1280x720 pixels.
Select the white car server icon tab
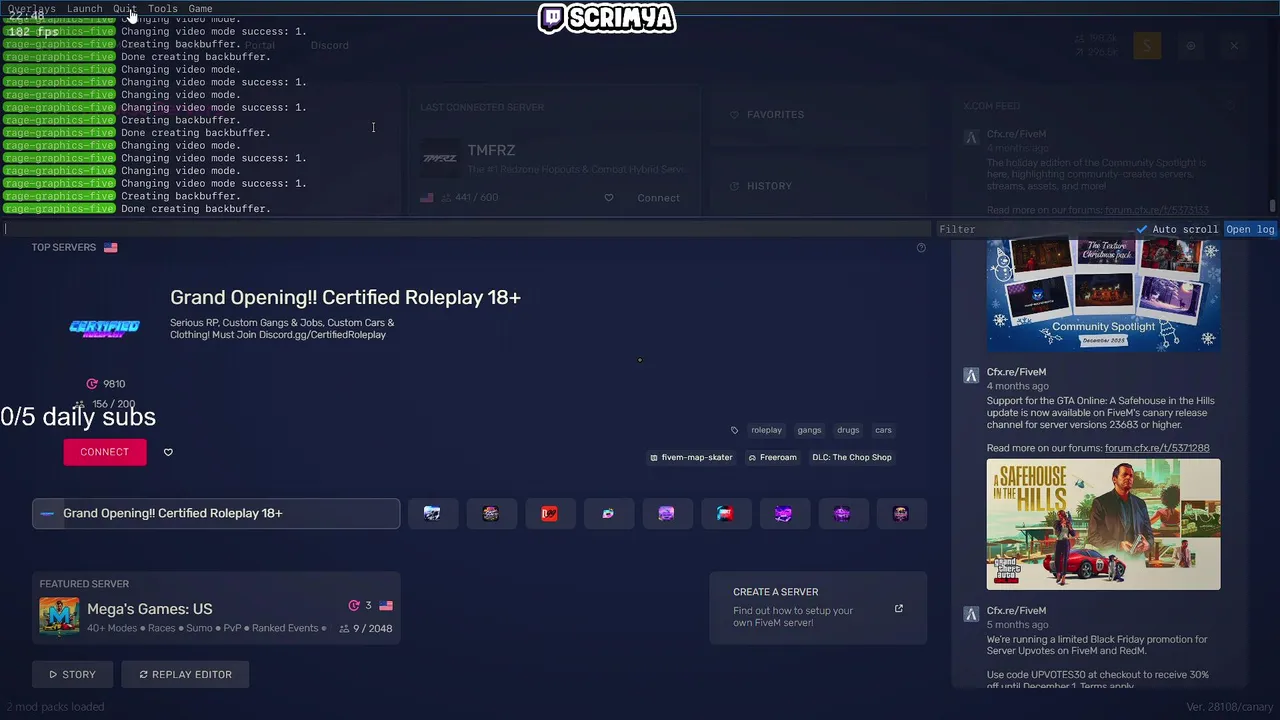tap(432, 513)
